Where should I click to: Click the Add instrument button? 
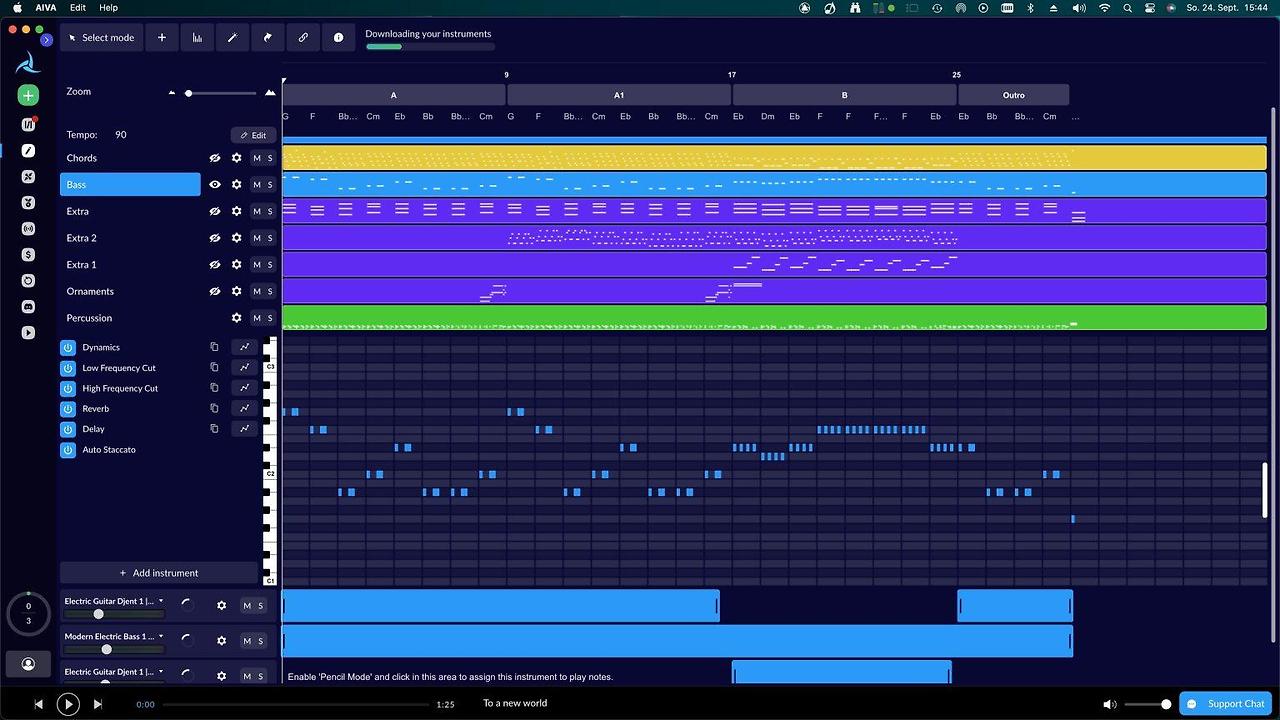[159, 573]
